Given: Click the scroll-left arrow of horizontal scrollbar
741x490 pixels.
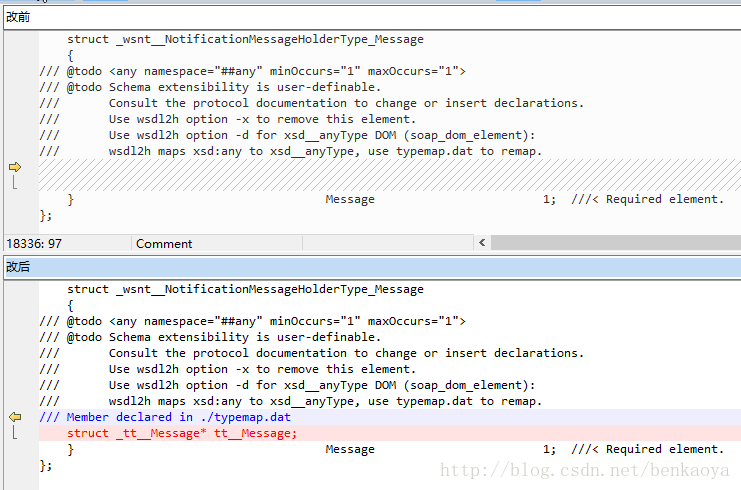Looking at the screenshot, I should point(482,243).
